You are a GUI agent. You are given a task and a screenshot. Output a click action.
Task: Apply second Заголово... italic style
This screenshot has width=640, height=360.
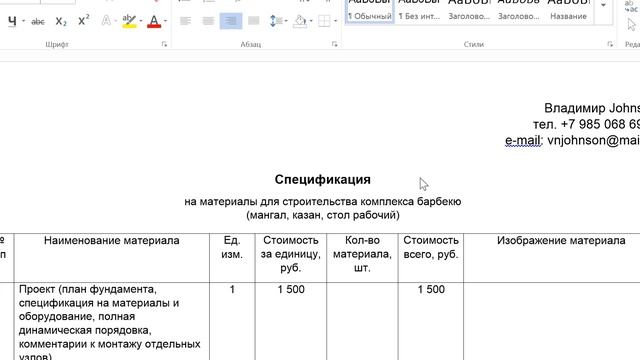pos(518,11)
